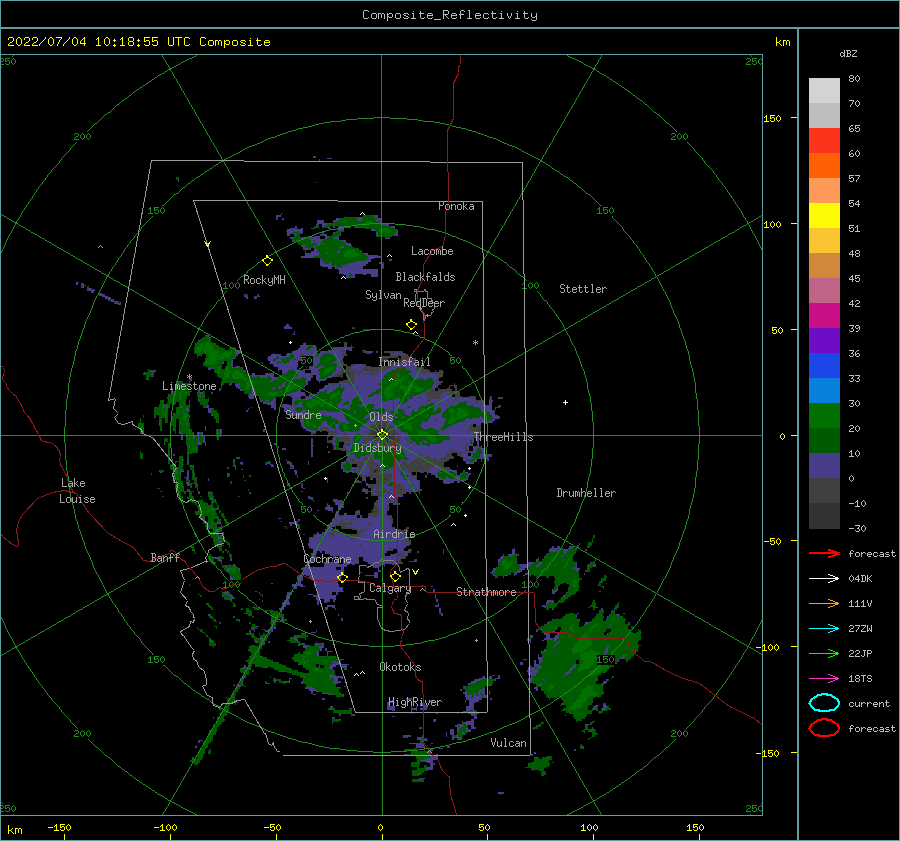Click the white asterisk east of Innisfail

coord(475,343)
